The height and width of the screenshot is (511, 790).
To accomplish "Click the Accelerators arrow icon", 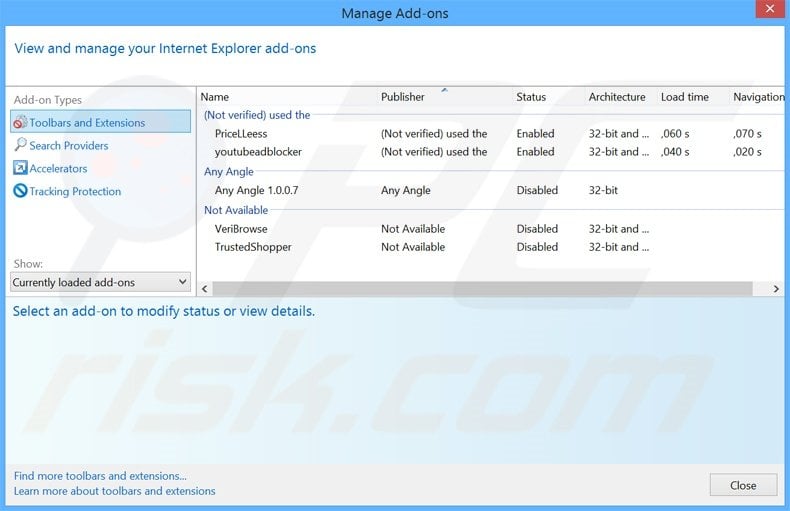I will coord(20,168).
